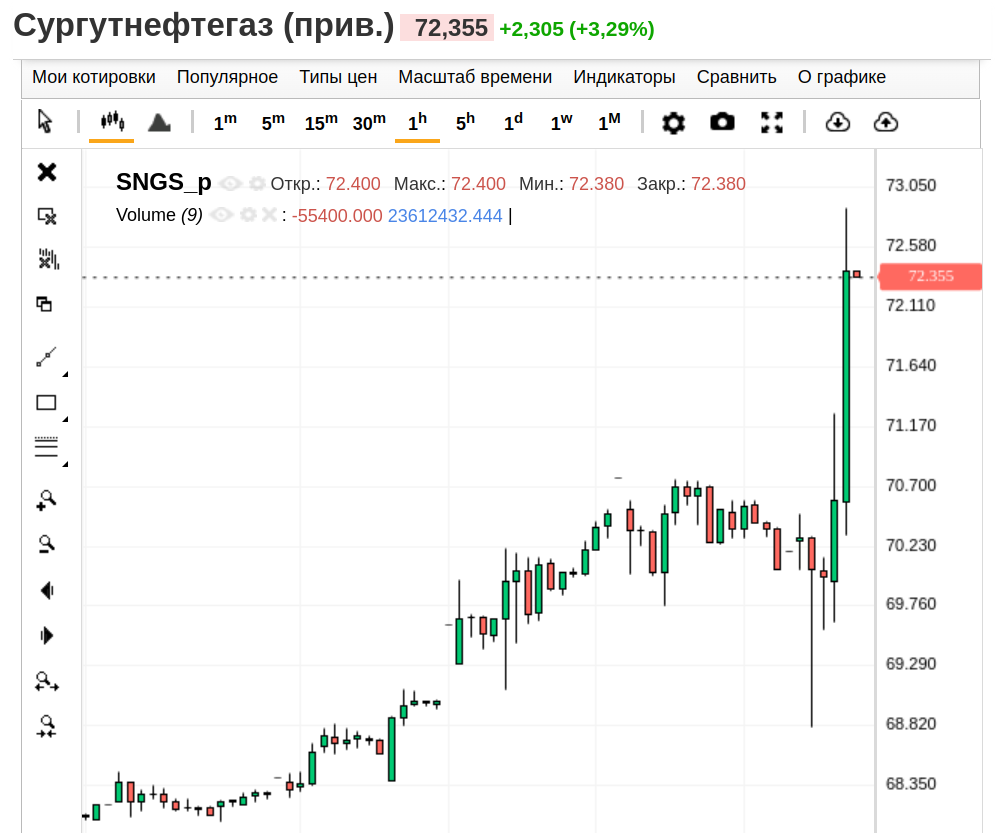Viewport: 1002px width, 833px height.
Task: Set timeframe to 1 month
Action: pyautogui.click(x=609, y=121)
